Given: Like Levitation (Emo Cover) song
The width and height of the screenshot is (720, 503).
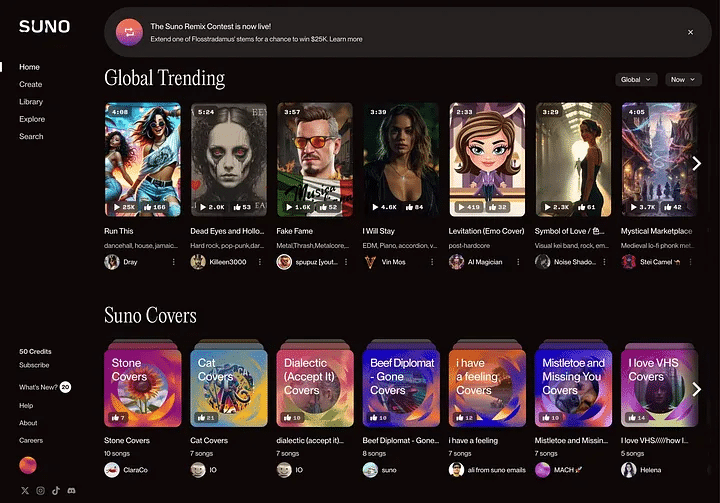Looking at the screenshot, I should [498, 207].
